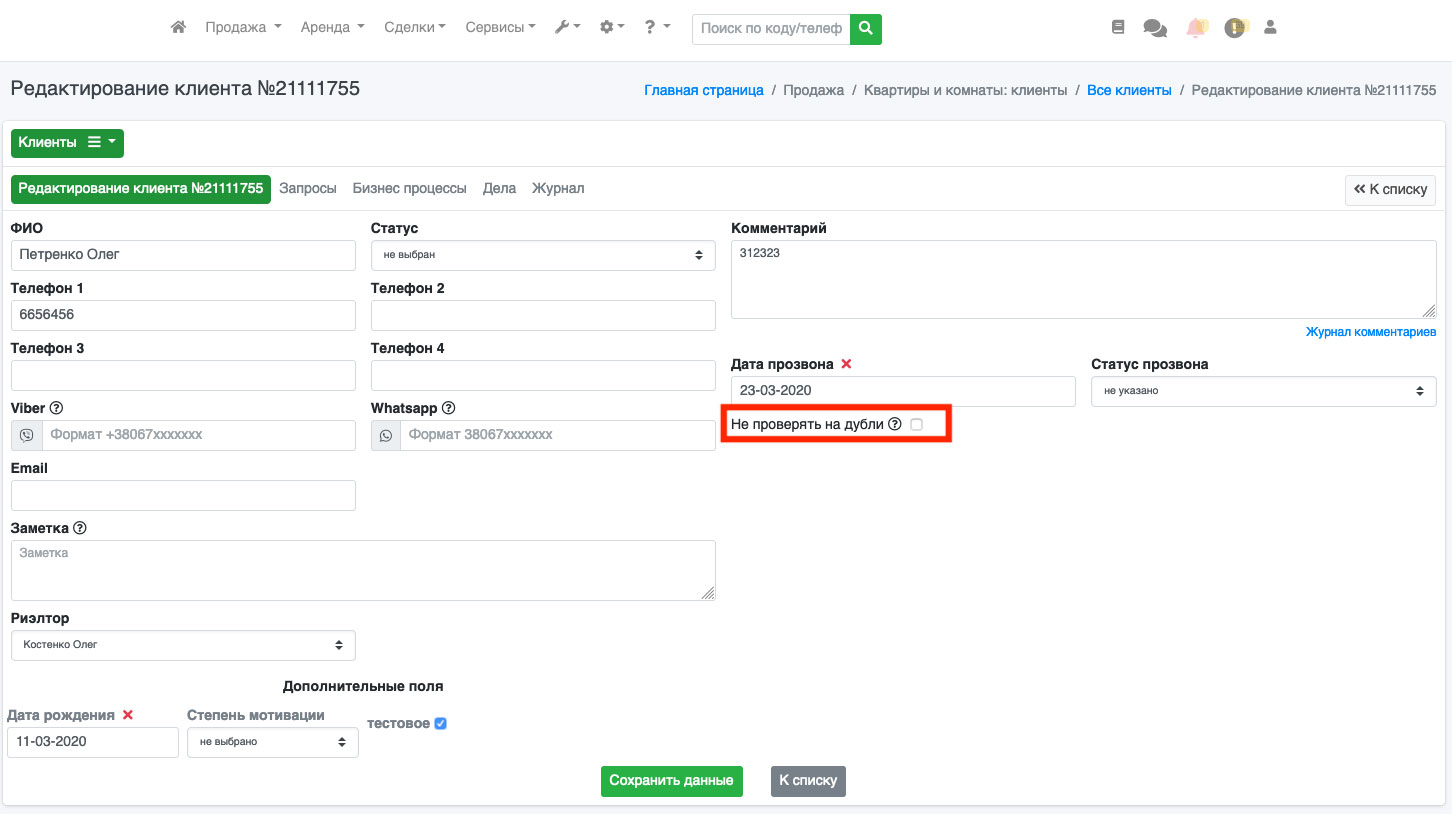Open the Продажа menu

coord(243,28)
